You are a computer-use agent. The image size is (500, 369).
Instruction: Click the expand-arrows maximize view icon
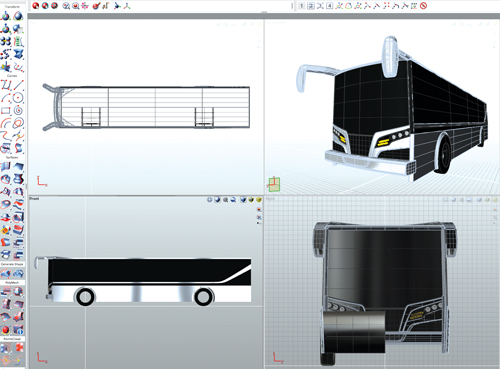pyautogui.click(x=320, y=6)
